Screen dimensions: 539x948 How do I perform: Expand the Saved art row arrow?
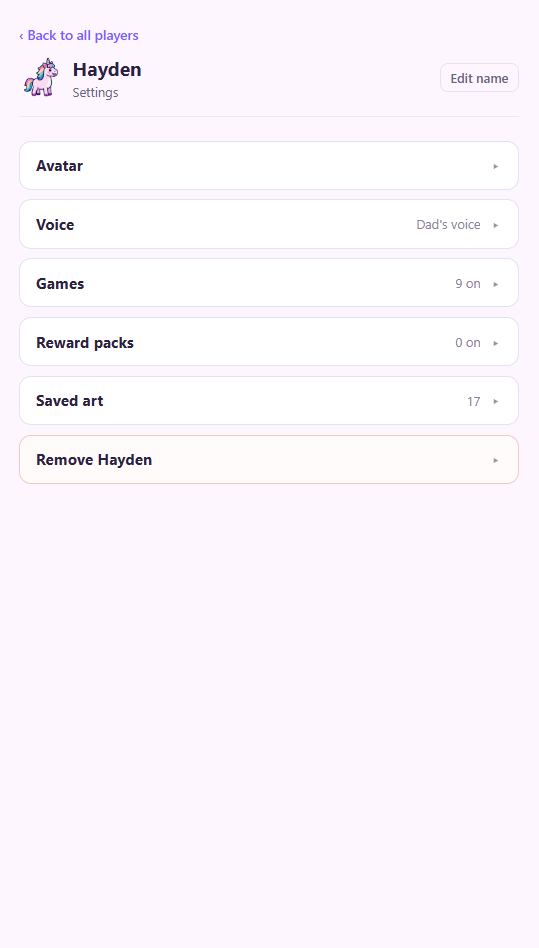click(x=495, y=401)
